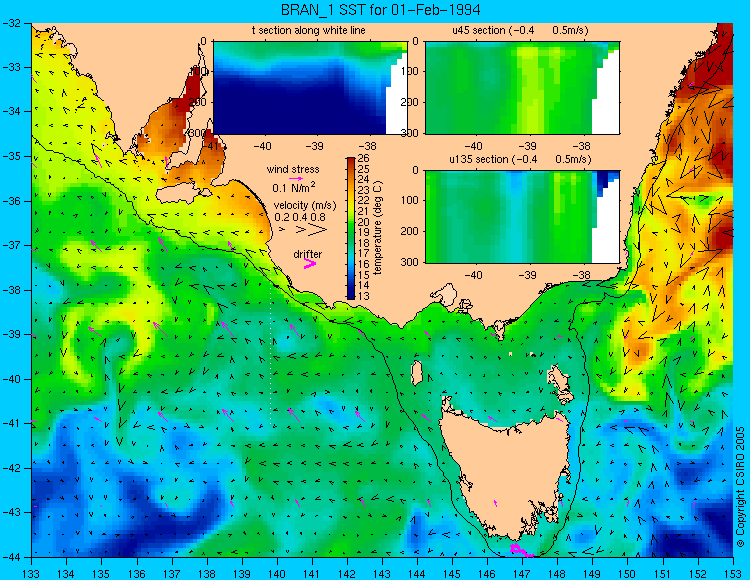Click the colorbar tick label 17
The width and height of the screenshot is (750, 580).
(364, 253)
